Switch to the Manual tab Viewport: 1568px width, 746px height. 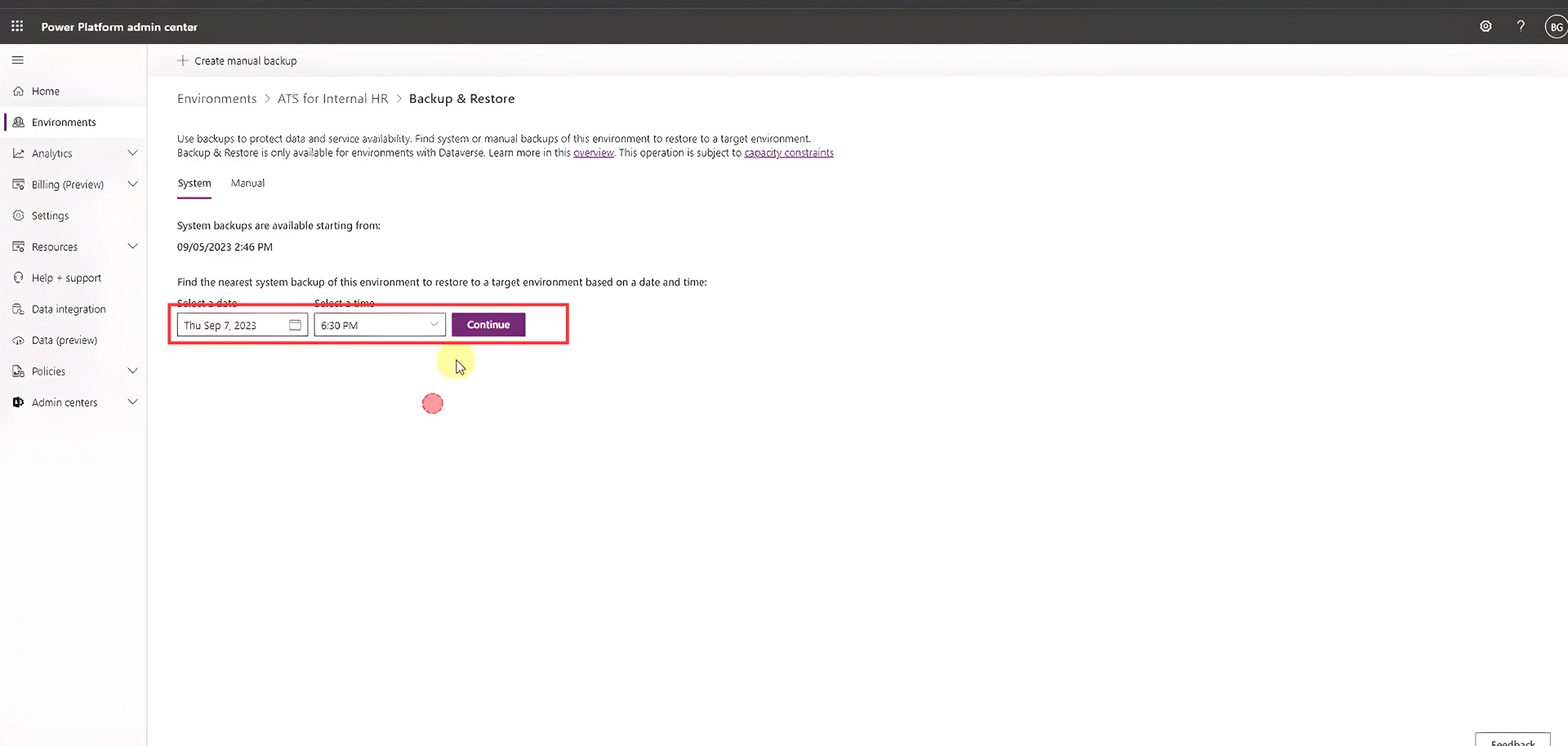(x=247, y=184)
